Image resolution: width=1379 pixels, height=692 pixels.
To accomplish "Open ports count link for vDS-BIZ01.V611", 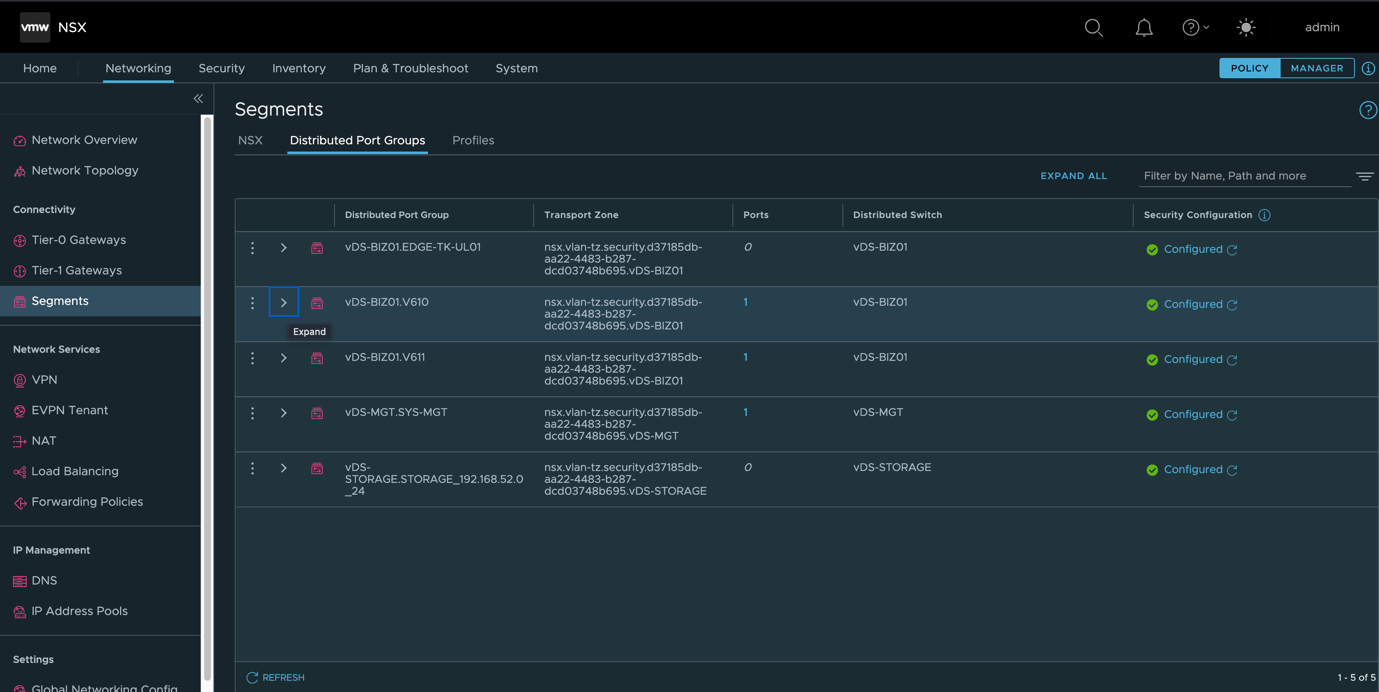I will (745, 357).
